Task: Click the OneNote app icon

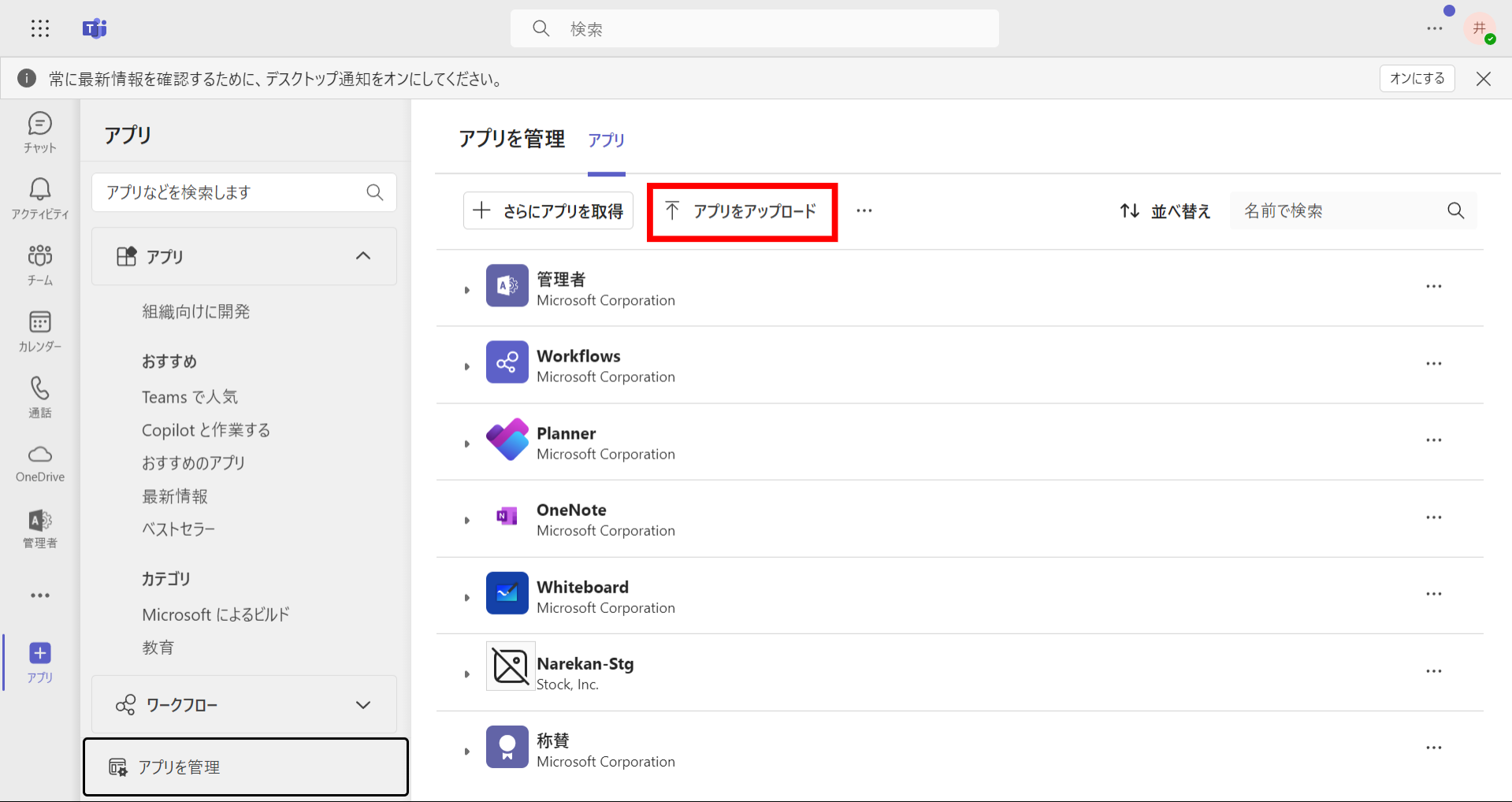Action: coord(507,516)
